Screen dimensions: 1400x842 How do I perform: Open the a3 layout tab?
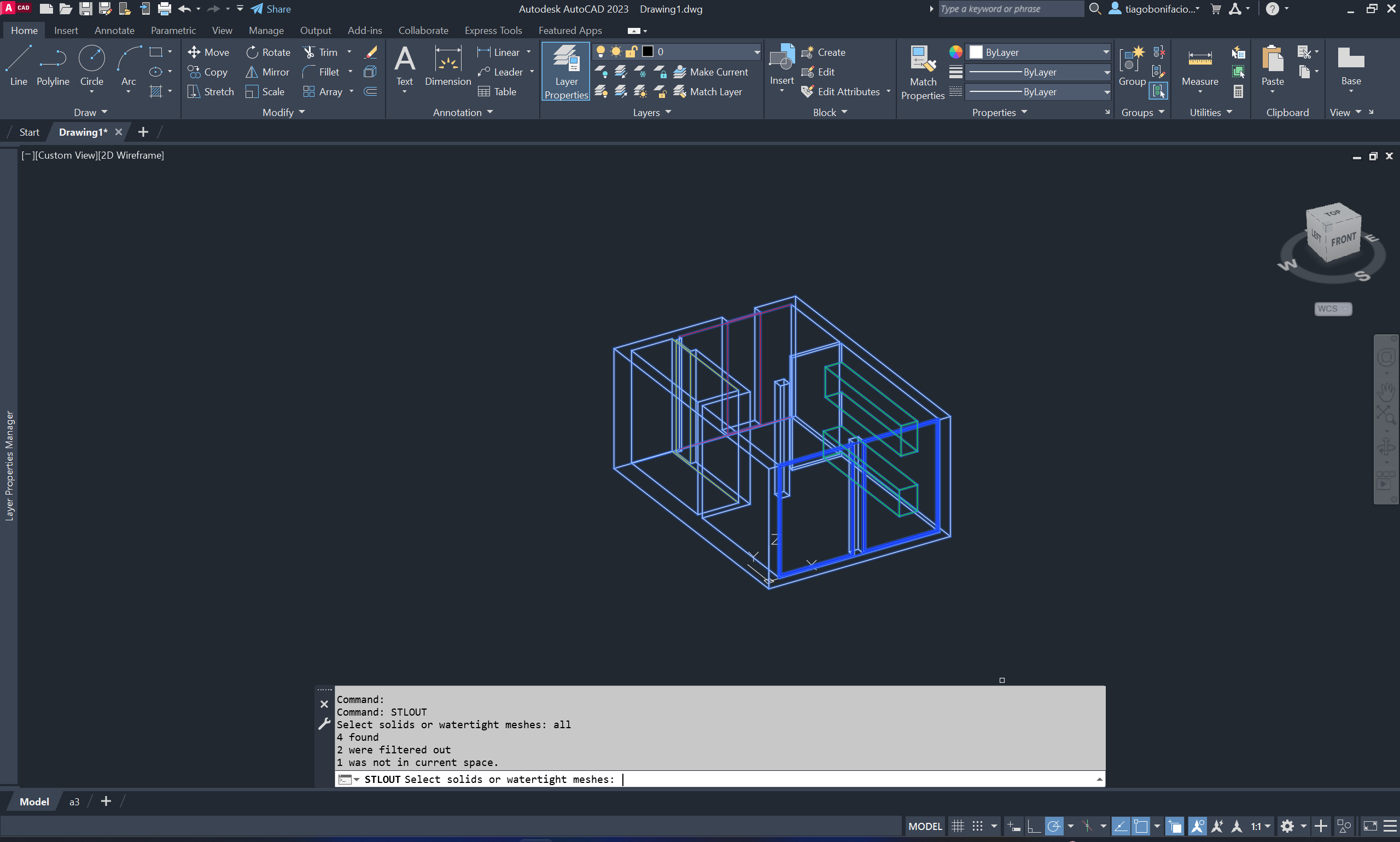click(x=74, y=802)
